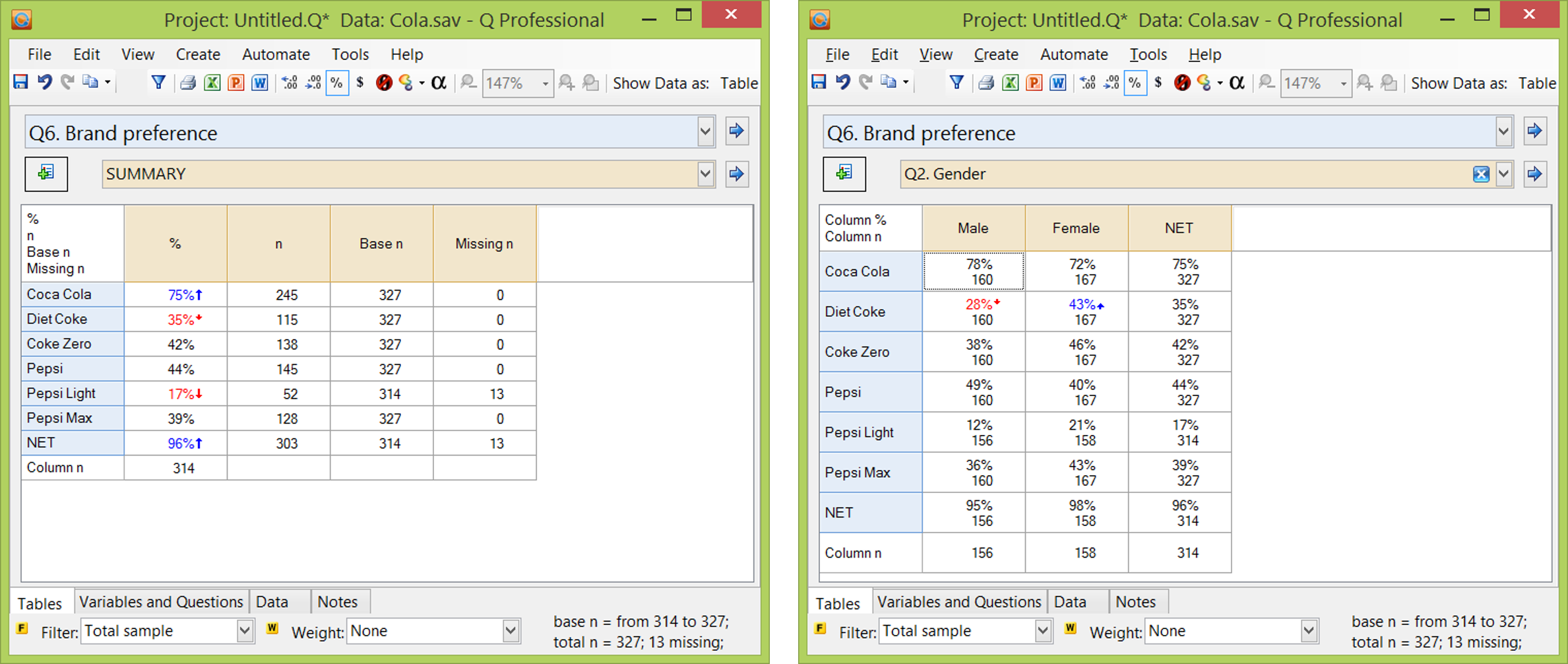
Task: Increase decimal places in the right window
Action: coord(1087,83)
